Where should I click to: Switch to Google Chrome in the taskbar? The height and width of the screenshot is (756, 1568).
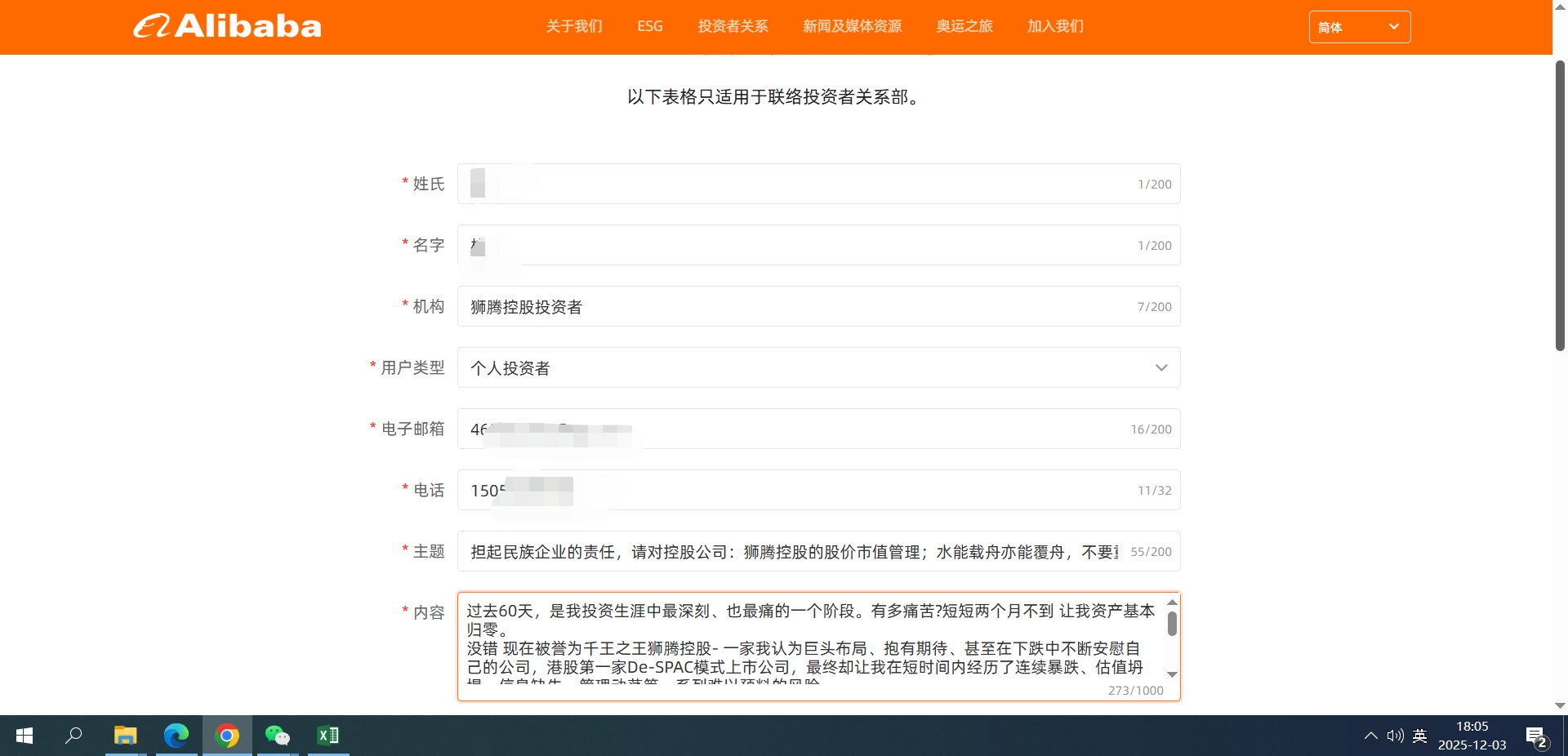(x=227, y=736)
